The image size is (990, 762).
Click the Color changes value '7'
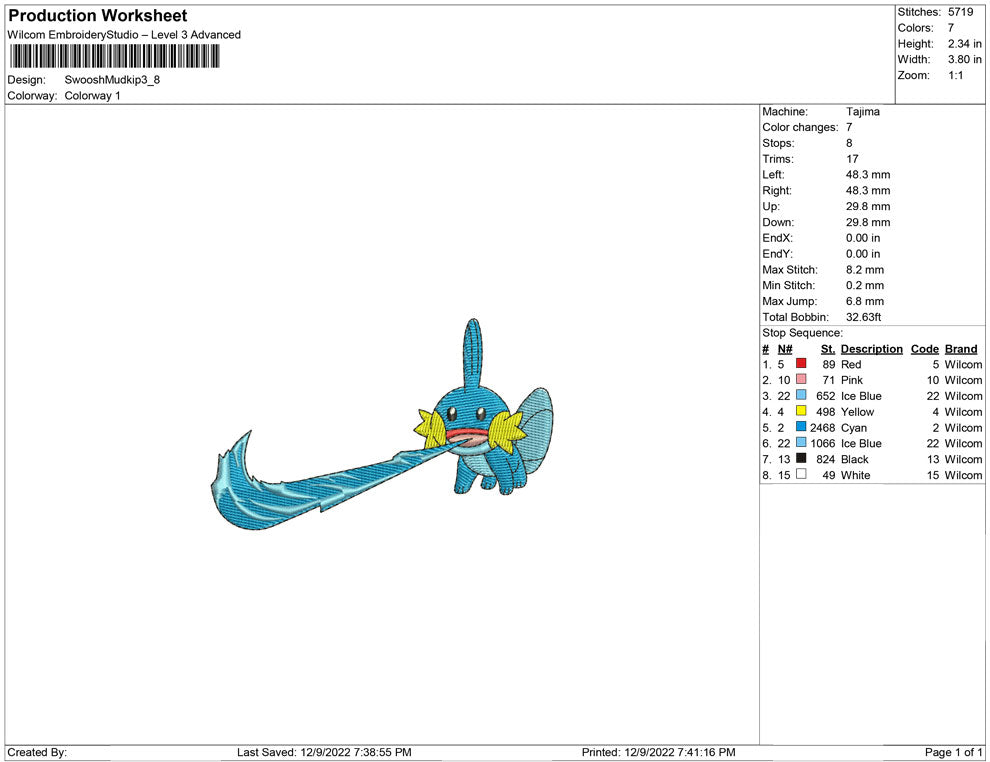pos(849,128)
